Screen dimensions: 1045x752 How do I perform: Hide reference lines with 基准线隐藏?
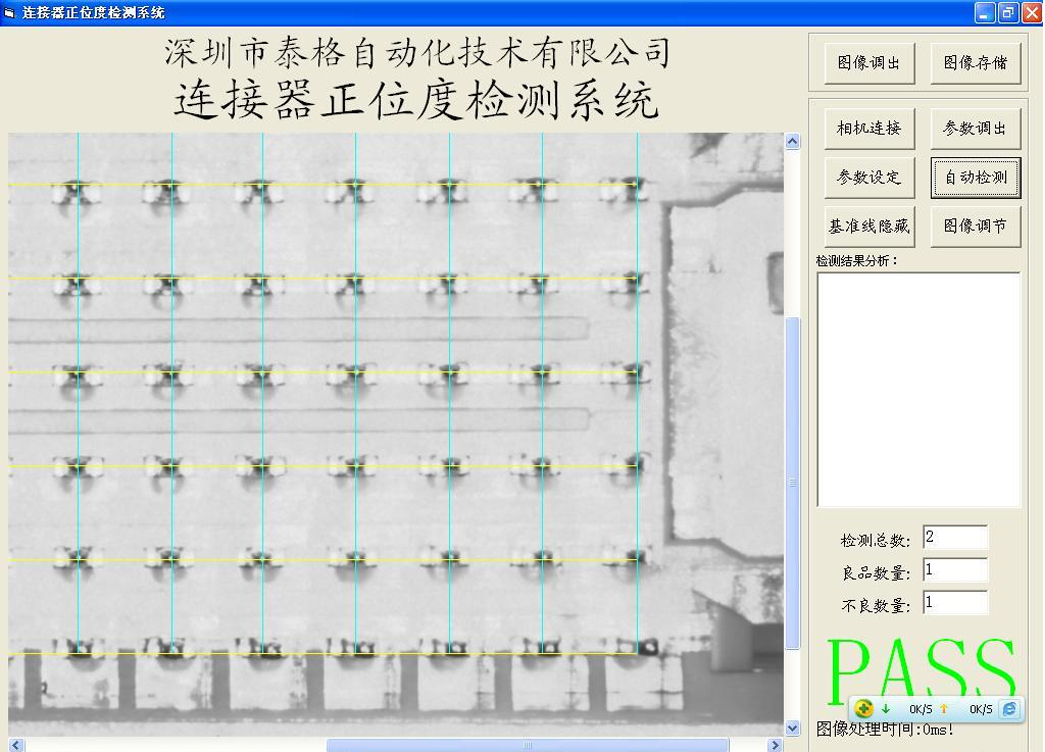pos(869,227)
